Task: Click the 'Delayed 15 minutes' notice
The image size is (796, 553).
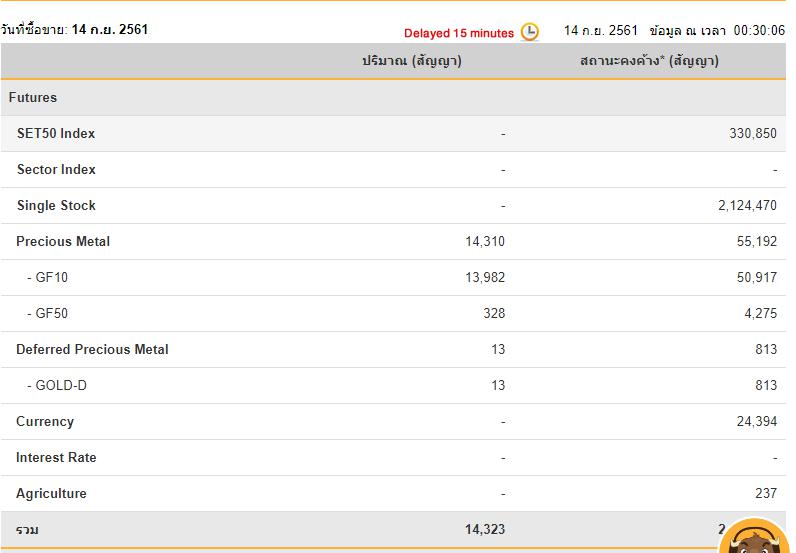Action: pos(459,34)
